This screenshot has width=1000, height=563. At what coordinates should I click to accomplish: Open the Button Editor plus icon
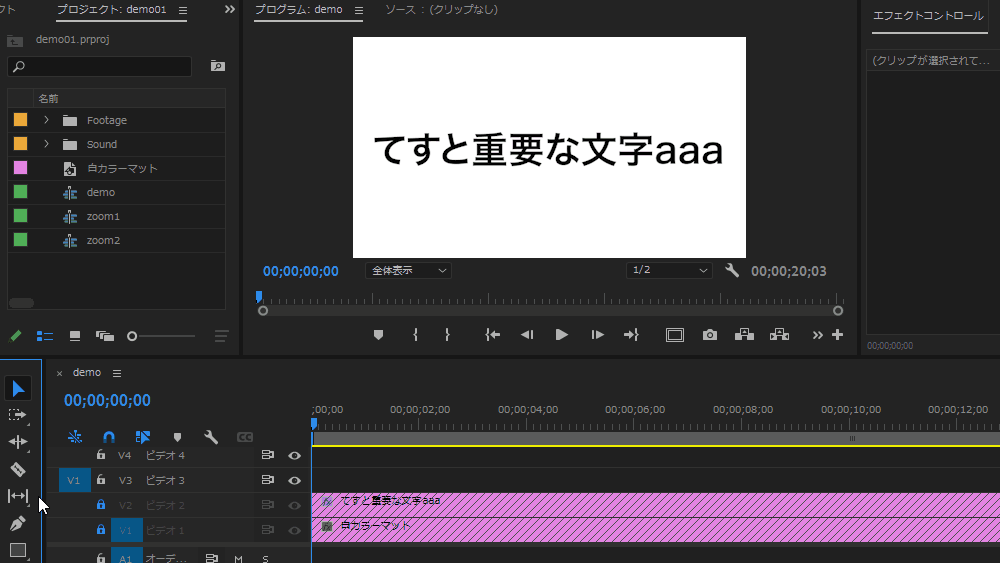pyautogui.click(x=837, y=335)
